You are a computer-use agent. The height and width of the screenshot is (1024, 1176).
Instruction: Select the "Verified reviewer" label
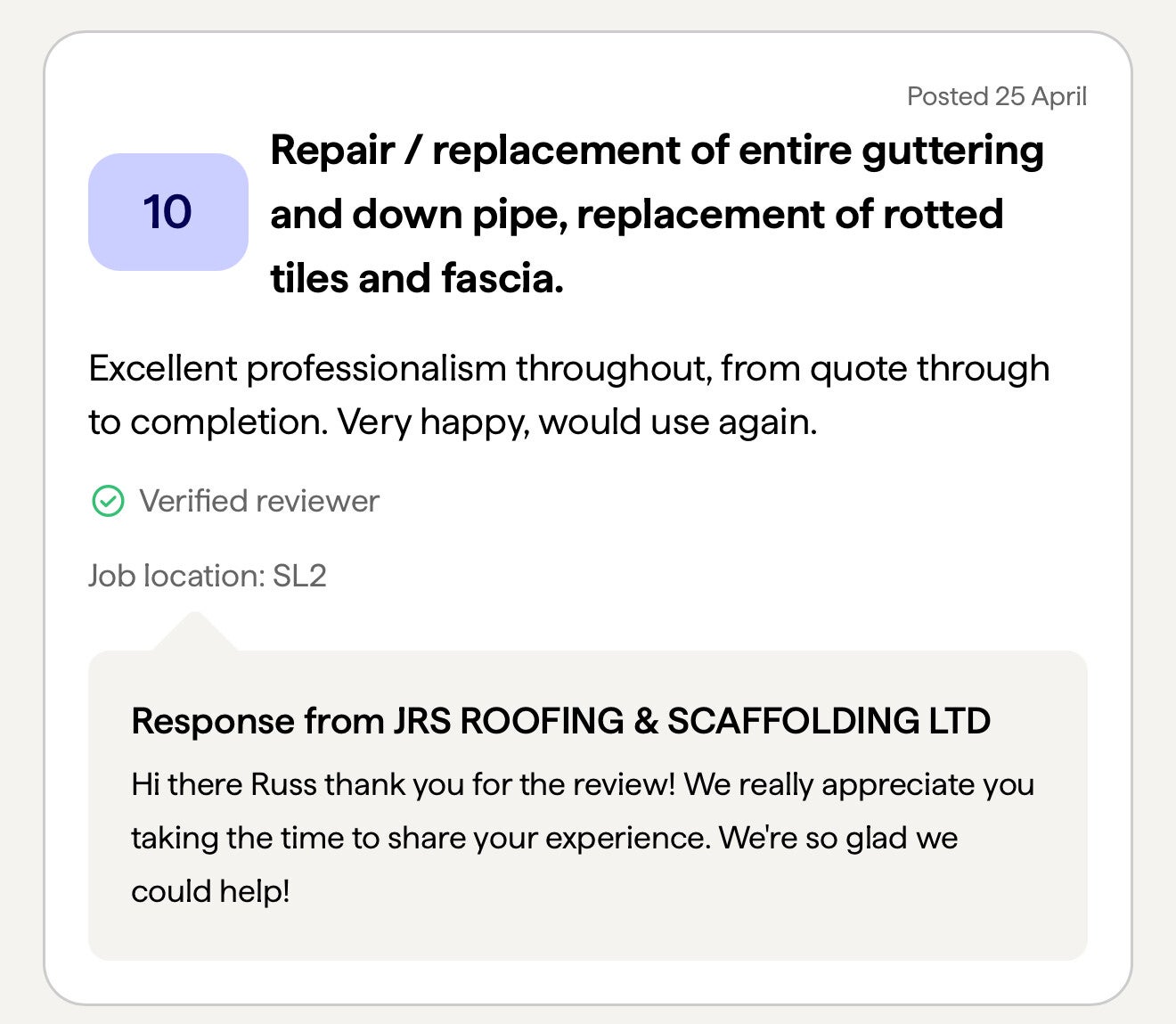(x=258, y=502)
